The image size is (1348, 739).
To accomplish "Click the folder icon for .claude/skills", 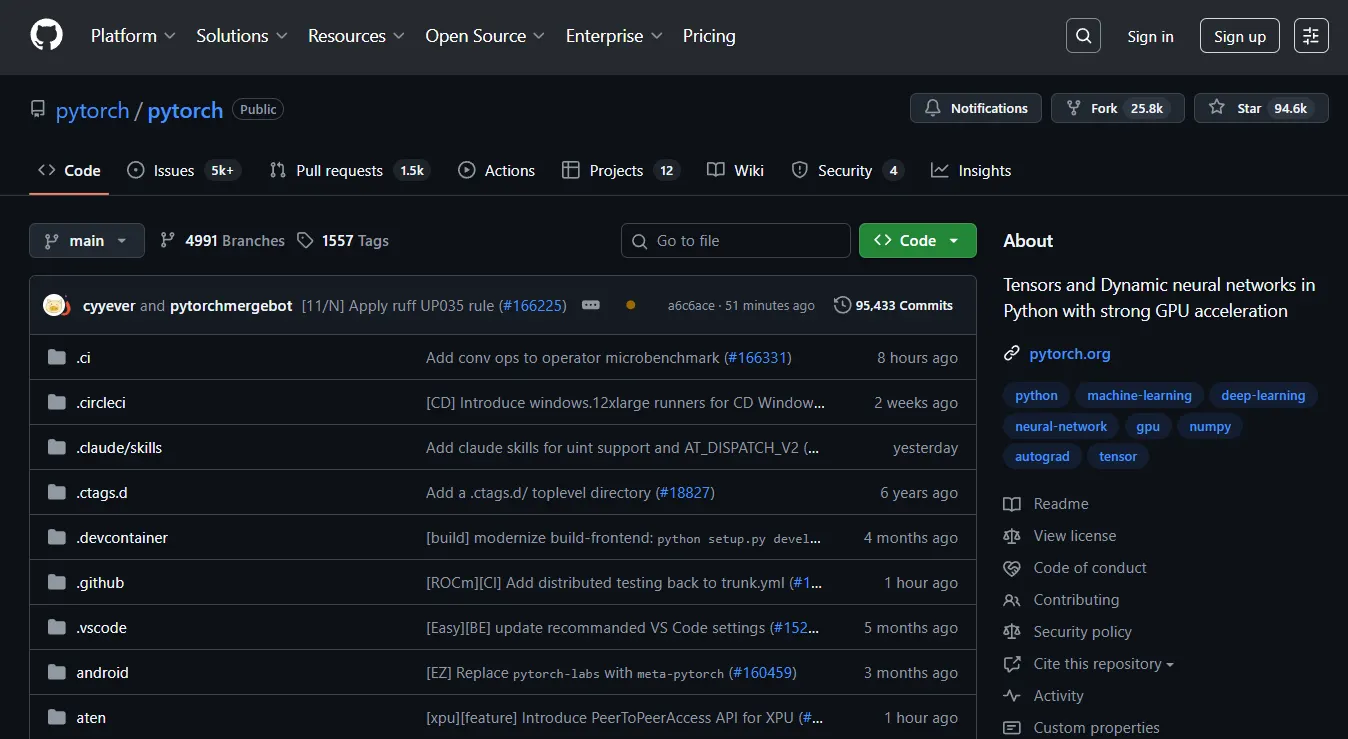I will (x=57, y=447).
